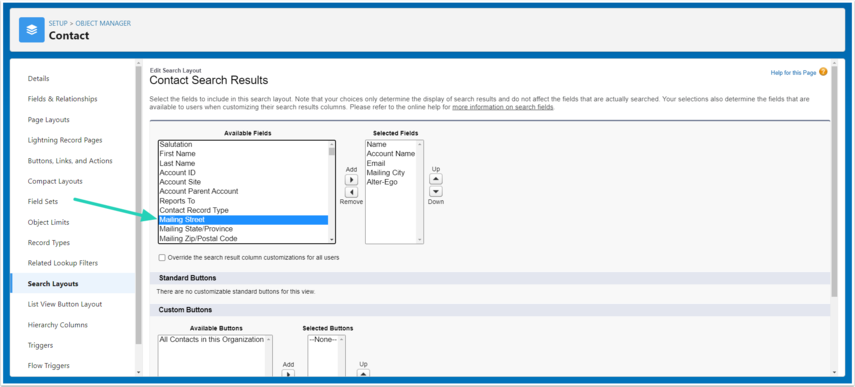Select All Contacts in this Organization button
This screenshot has width=855, height=387.
(212, 340)
